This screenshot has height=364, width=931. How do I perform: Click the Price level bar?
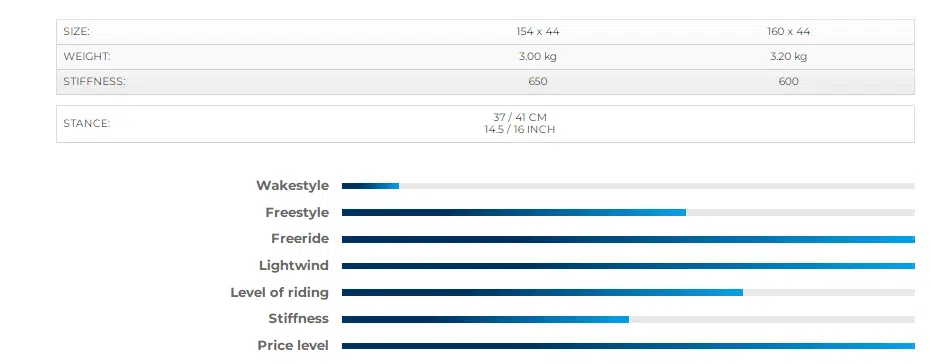(628, 346)
